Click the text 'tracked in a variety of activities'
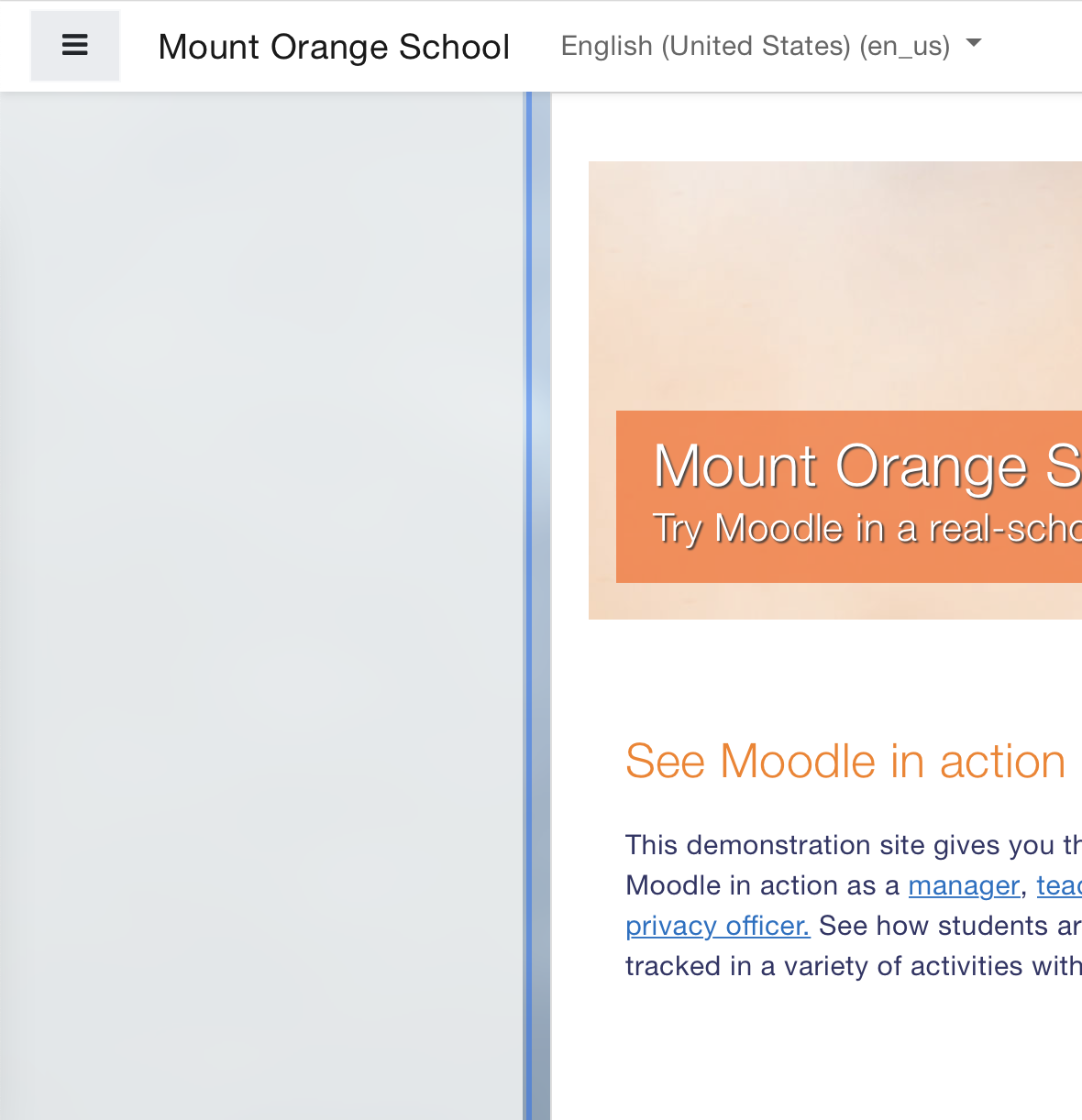Screen dimensions: 1082x1120 pyautogui.click(x=824, y=966)
